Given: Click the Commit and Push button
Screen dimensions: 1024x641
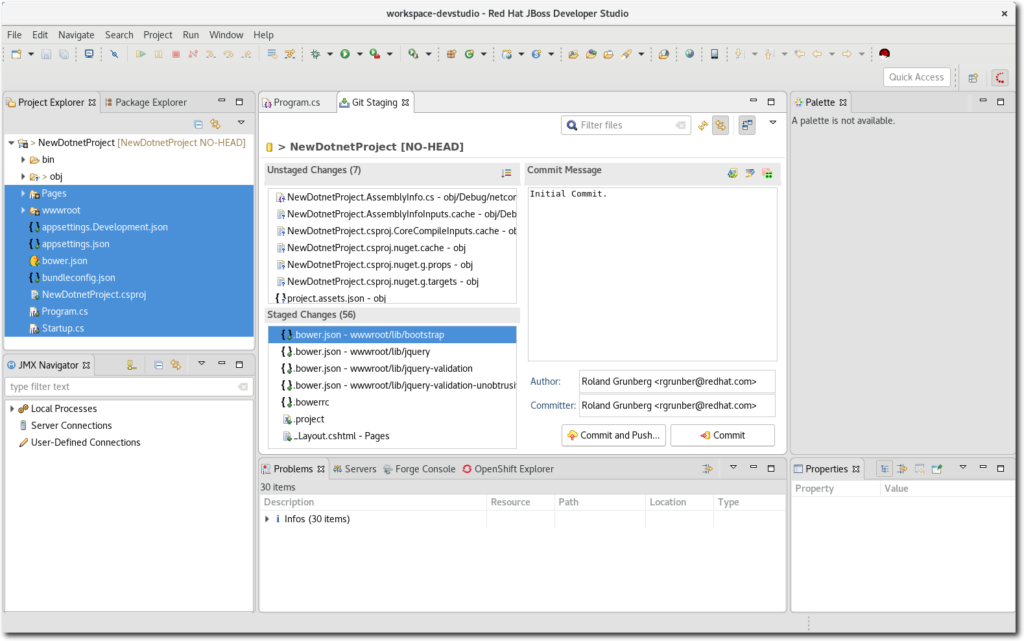Looking at the screenshot, I should 613,435.
